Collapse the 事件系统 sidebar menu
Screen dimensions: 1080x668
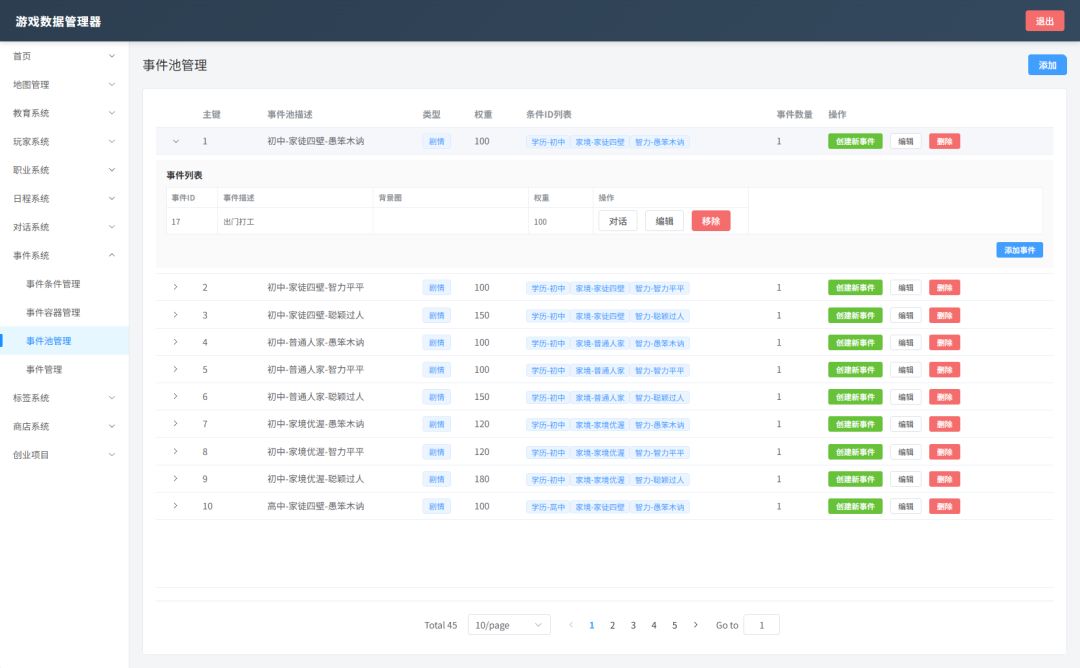(x=64, y=255)
